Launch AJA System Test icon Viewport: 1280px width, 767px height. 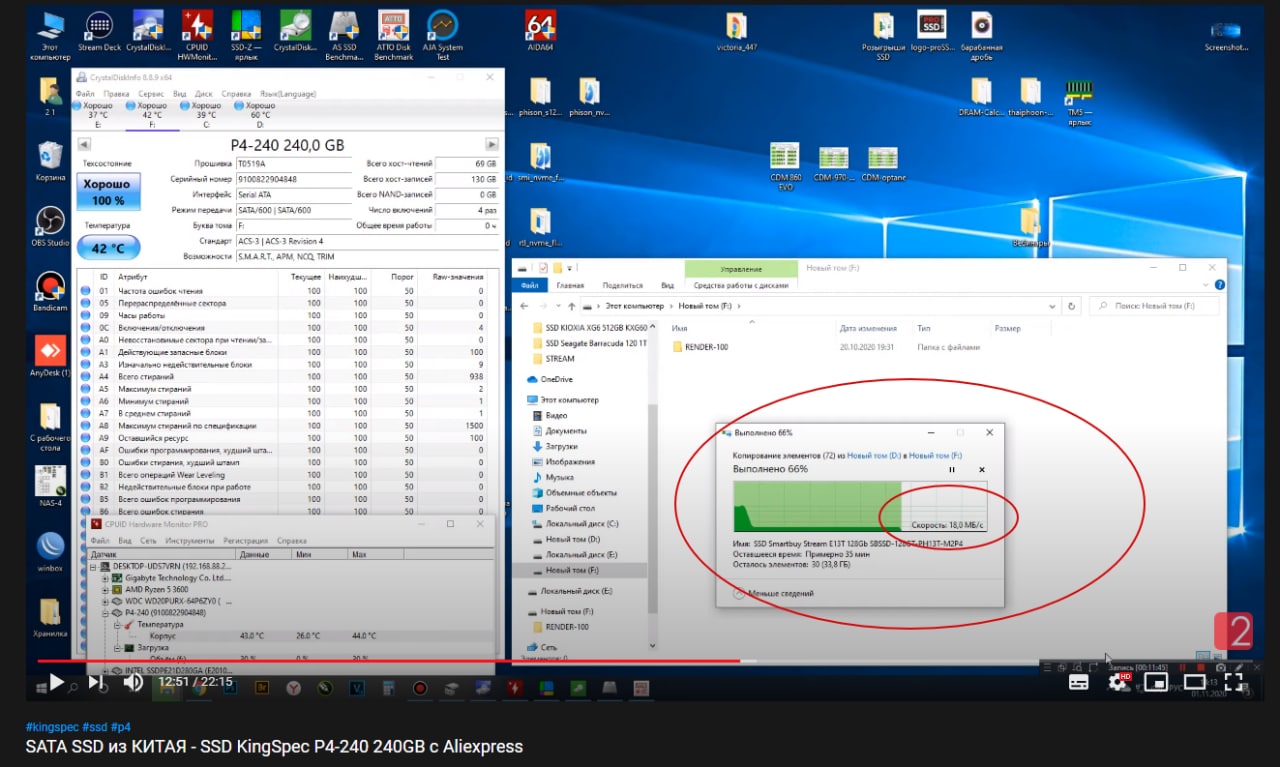(x=443, y=35)
